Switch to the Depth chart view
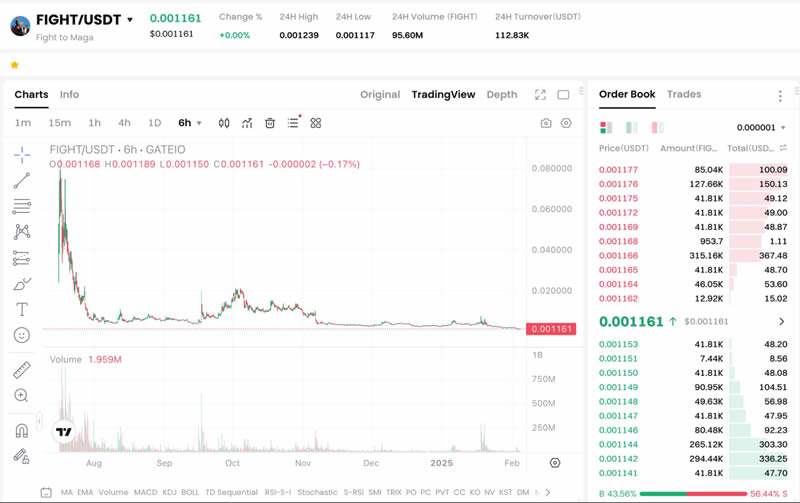This screenshot has height=503, width=800. [502, 95]
